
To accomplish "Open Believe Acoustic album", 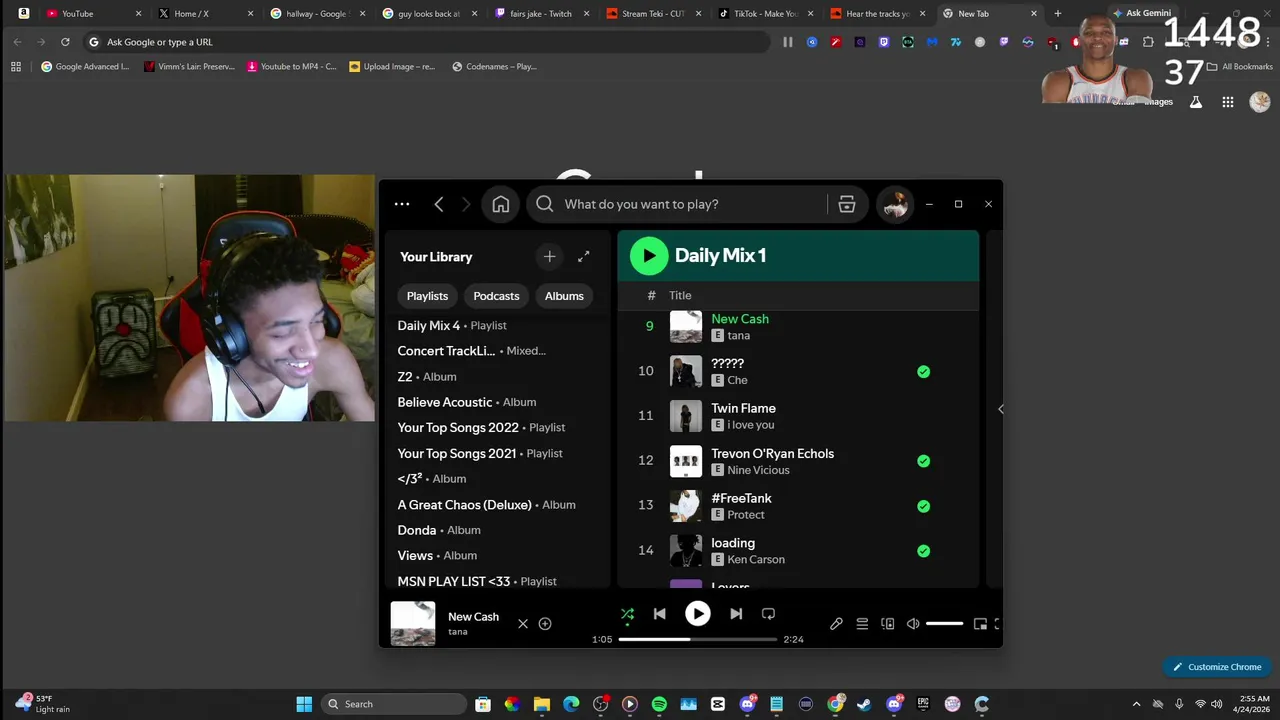I will click(467, 402).
